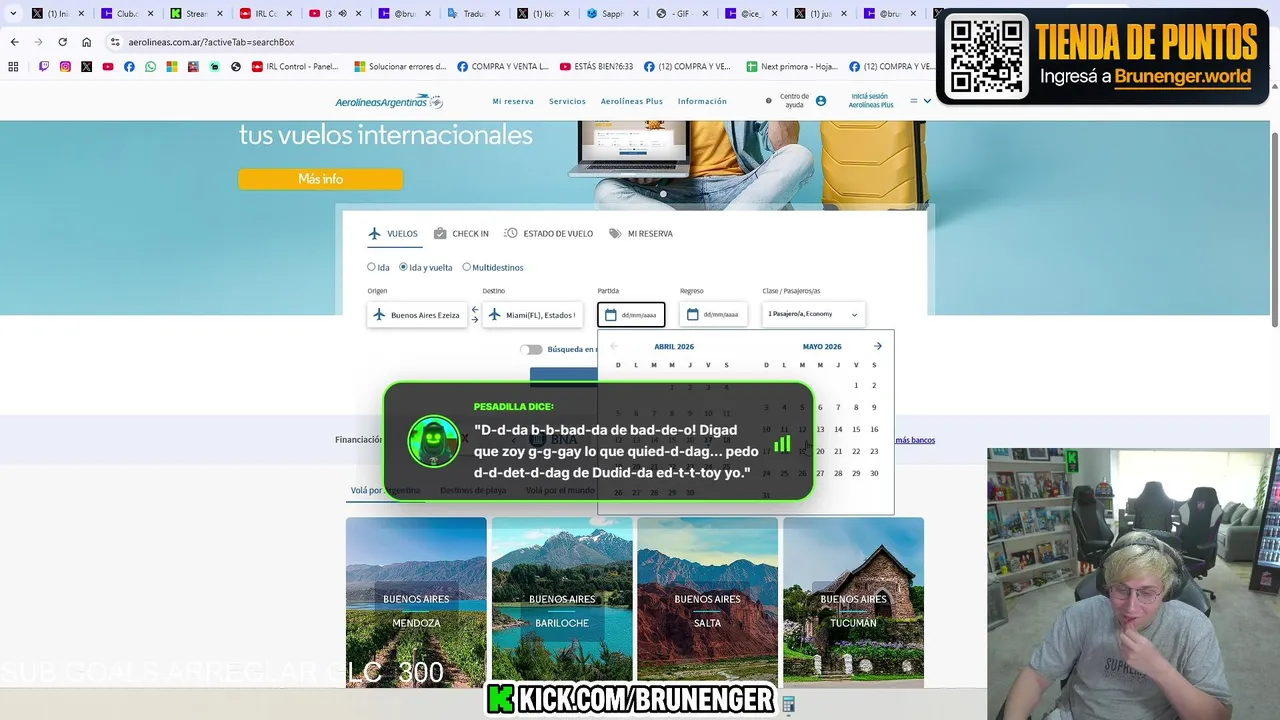This screenshot has height=720, width=1280.
Task: Click the Regreso date input field
Action: 713,315
